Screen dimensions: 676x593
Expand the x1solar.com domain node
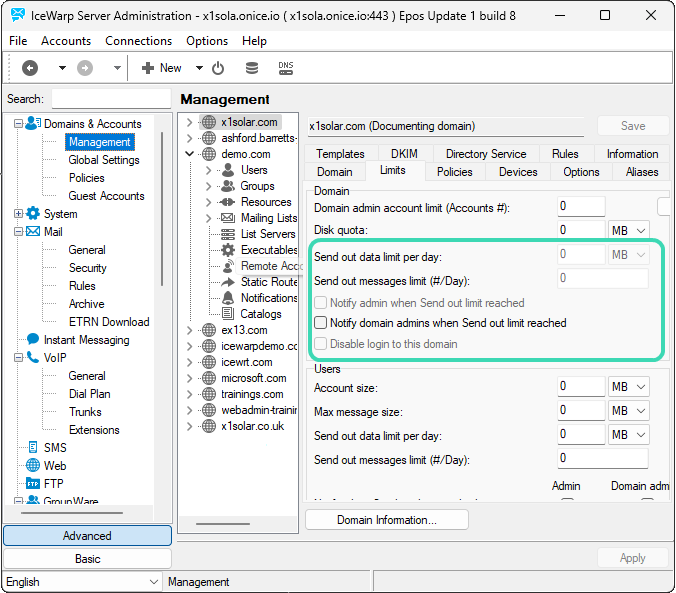point(189,122)
